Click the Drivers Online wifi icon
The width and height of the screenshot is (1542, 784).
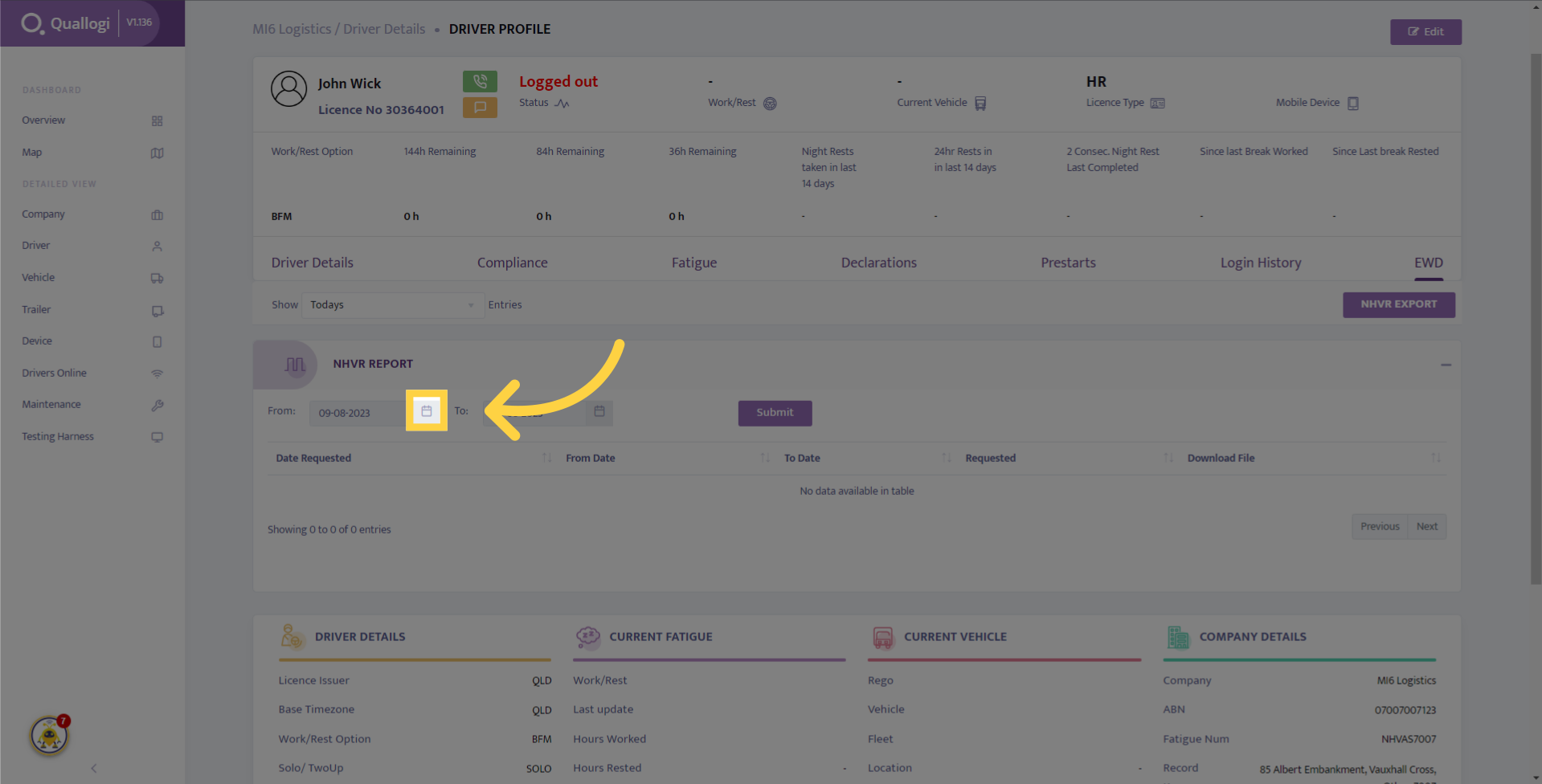tap(157, 374)
